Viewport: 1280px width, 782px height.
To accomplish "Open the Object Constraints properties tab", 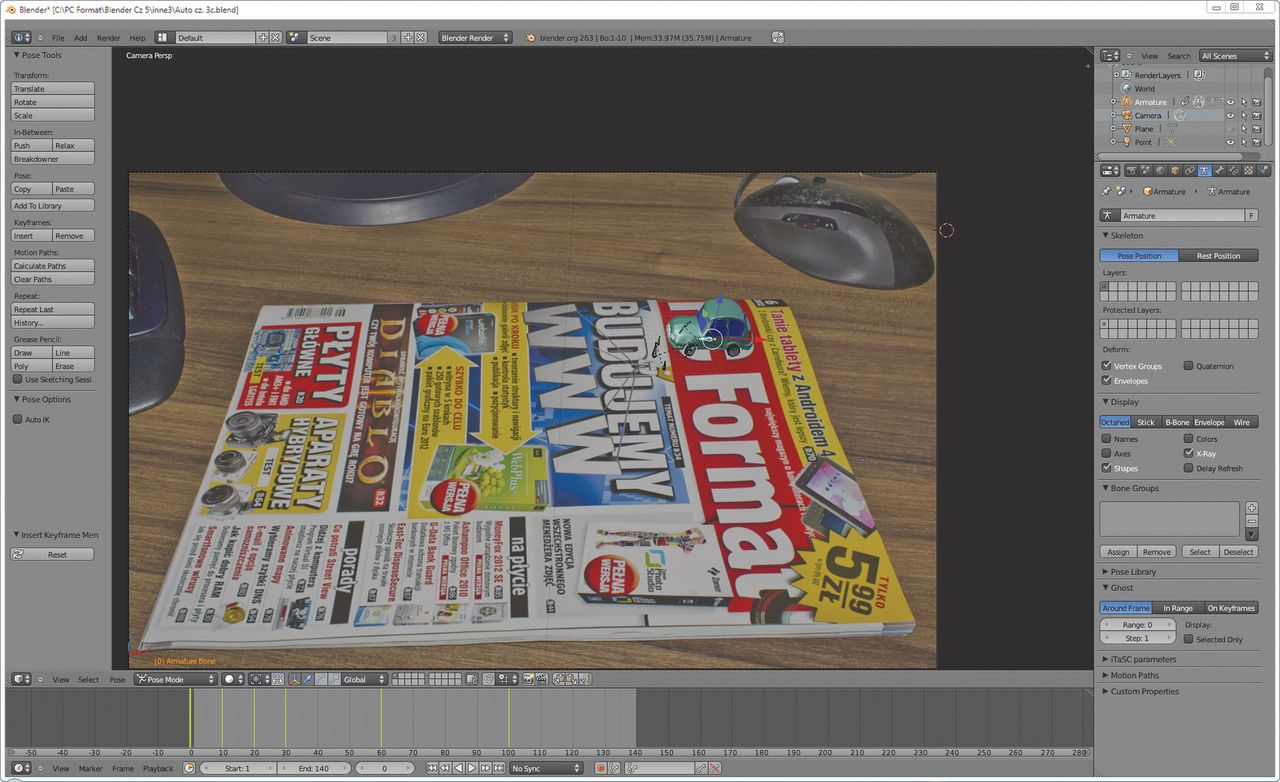I will pyautogui.click(x=1190, y=170).
